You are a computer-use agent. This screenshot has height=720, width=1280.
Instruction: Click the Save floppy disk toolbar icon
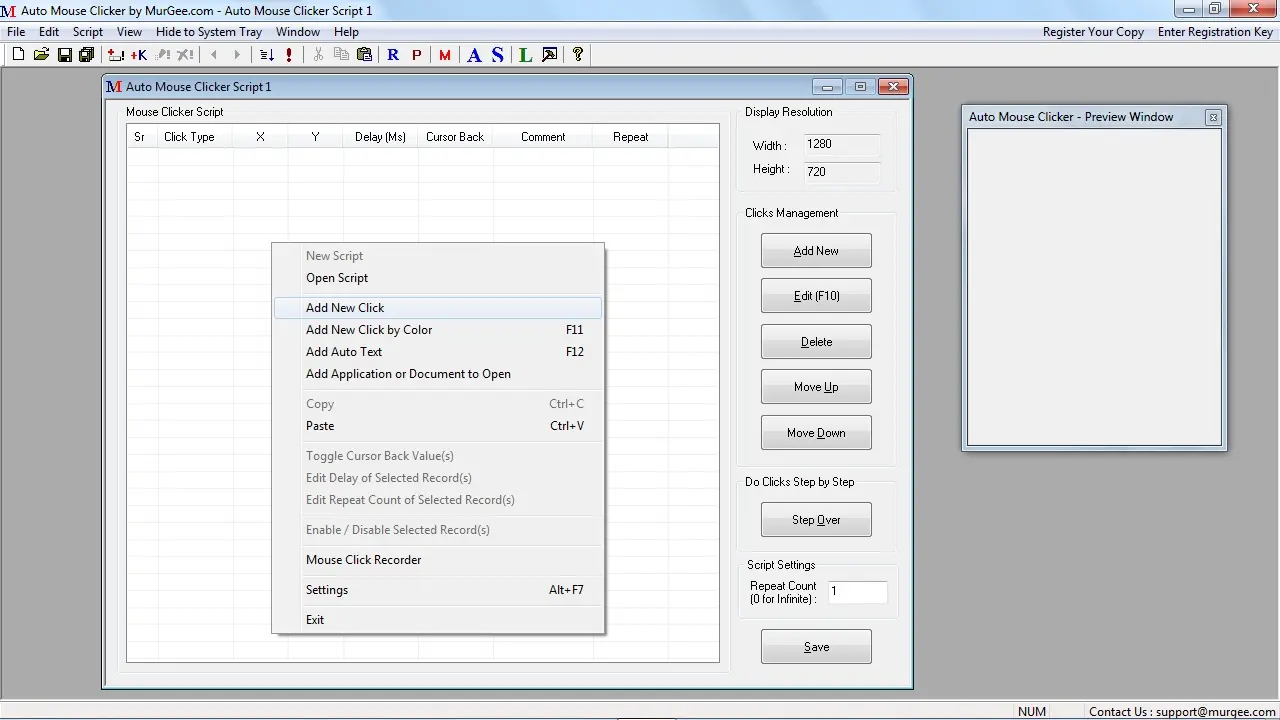tap(64, 55)
